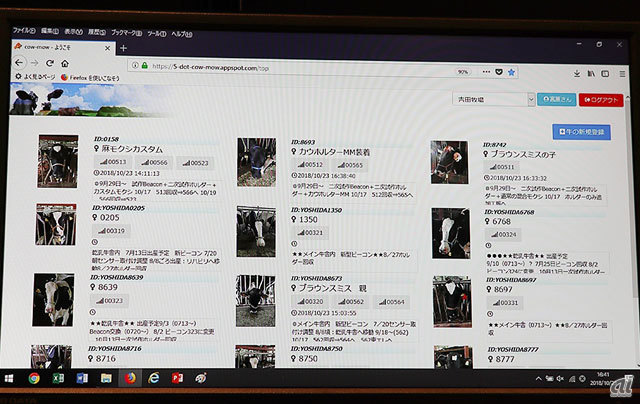The width and height of the screenshot is (640, 404).
Task: Launch Word from the taskbar
Action: coord(82,378)
